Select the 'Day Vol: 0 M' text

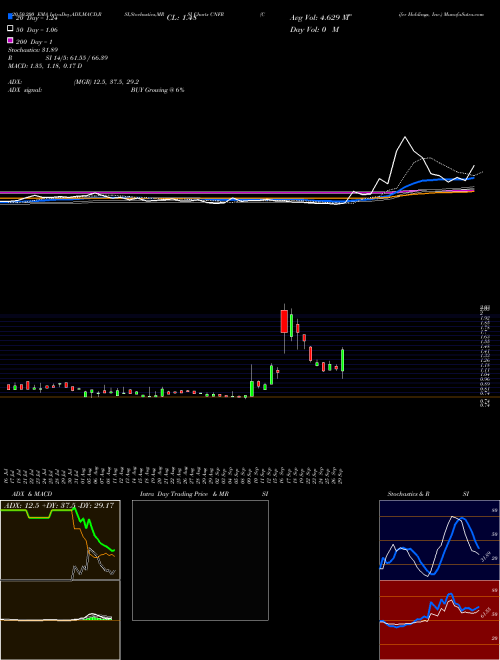coord(314,29)
